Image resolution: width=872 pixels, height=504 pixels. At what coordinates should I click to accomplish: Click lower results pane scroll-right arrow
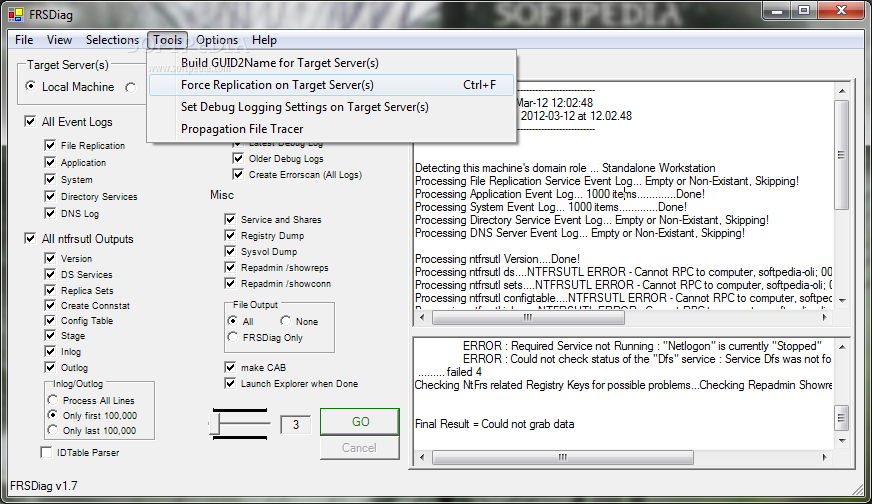pyautogui.click(x=824, y=457)
